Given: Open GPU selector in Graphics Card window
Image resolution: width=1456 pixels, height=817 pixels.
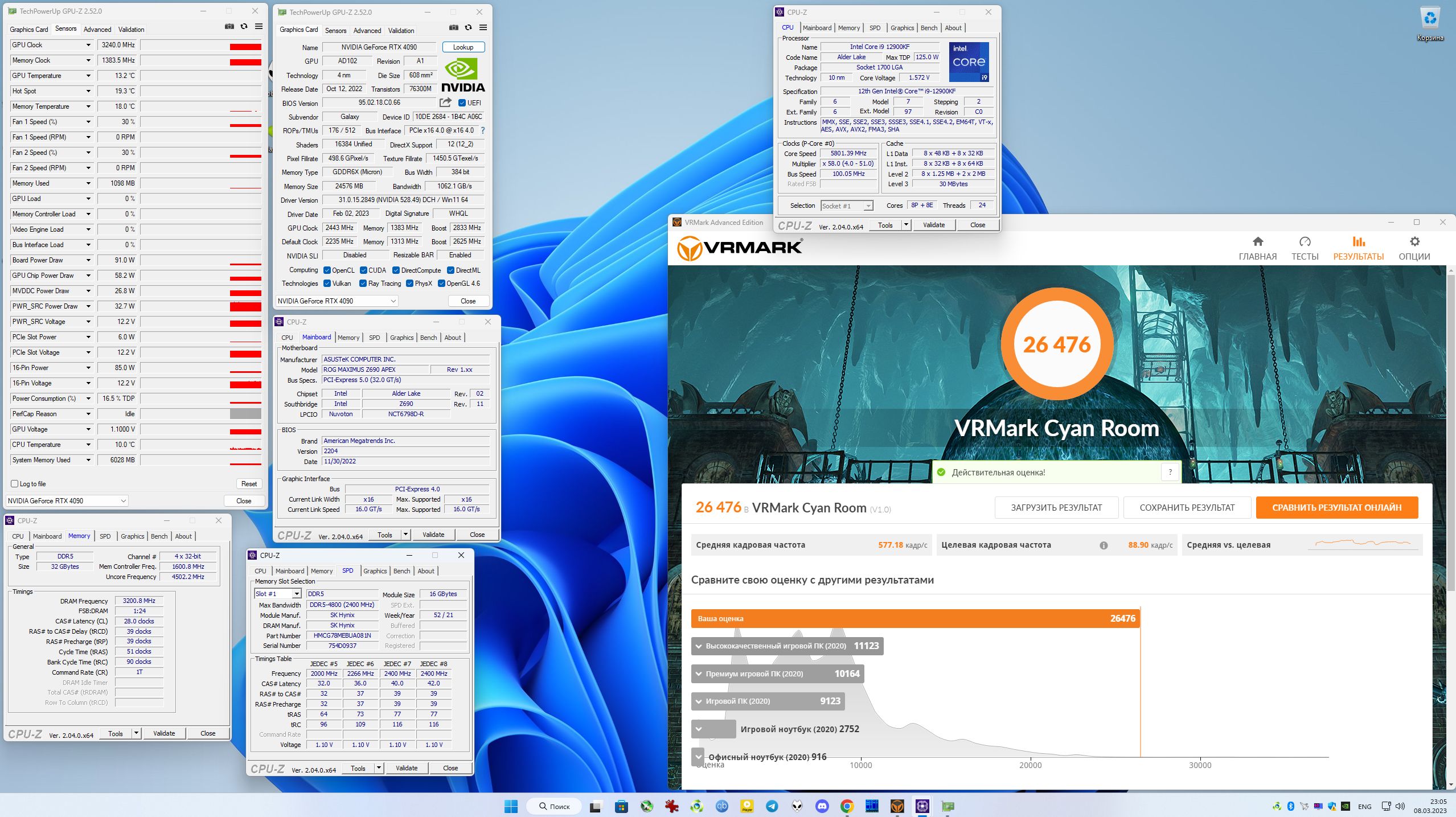Looking at the screenshot, I should click(x=337, y=301).
